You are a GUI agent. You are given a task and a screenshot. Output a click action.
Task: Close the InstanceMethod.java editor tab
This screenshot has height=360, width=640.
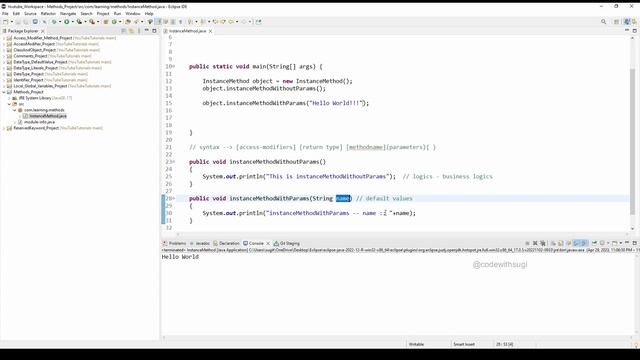coord(210,31)
